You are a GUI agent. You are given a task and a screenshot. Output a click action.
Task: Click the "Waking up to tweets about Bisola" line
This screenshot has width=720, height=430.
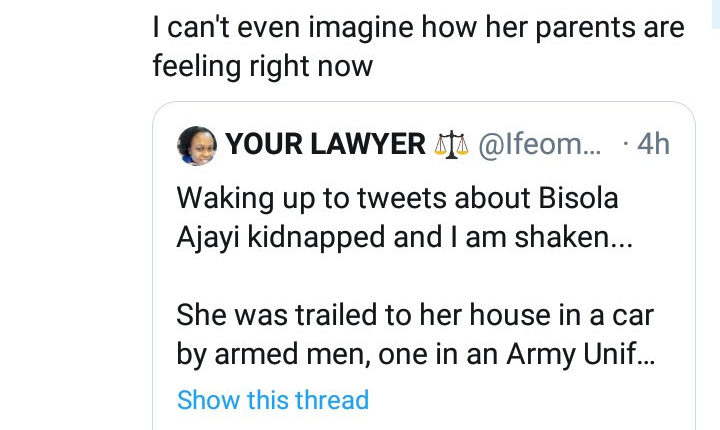click(397, 198)
